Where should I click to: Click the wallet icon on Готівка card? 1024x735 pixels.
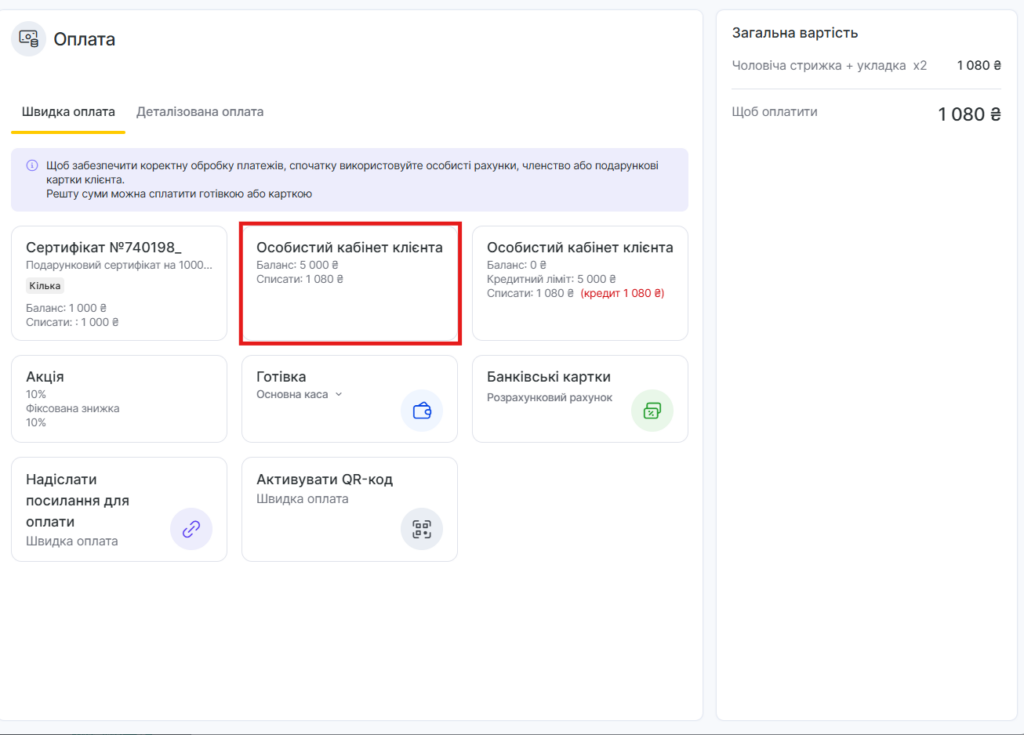422,410
